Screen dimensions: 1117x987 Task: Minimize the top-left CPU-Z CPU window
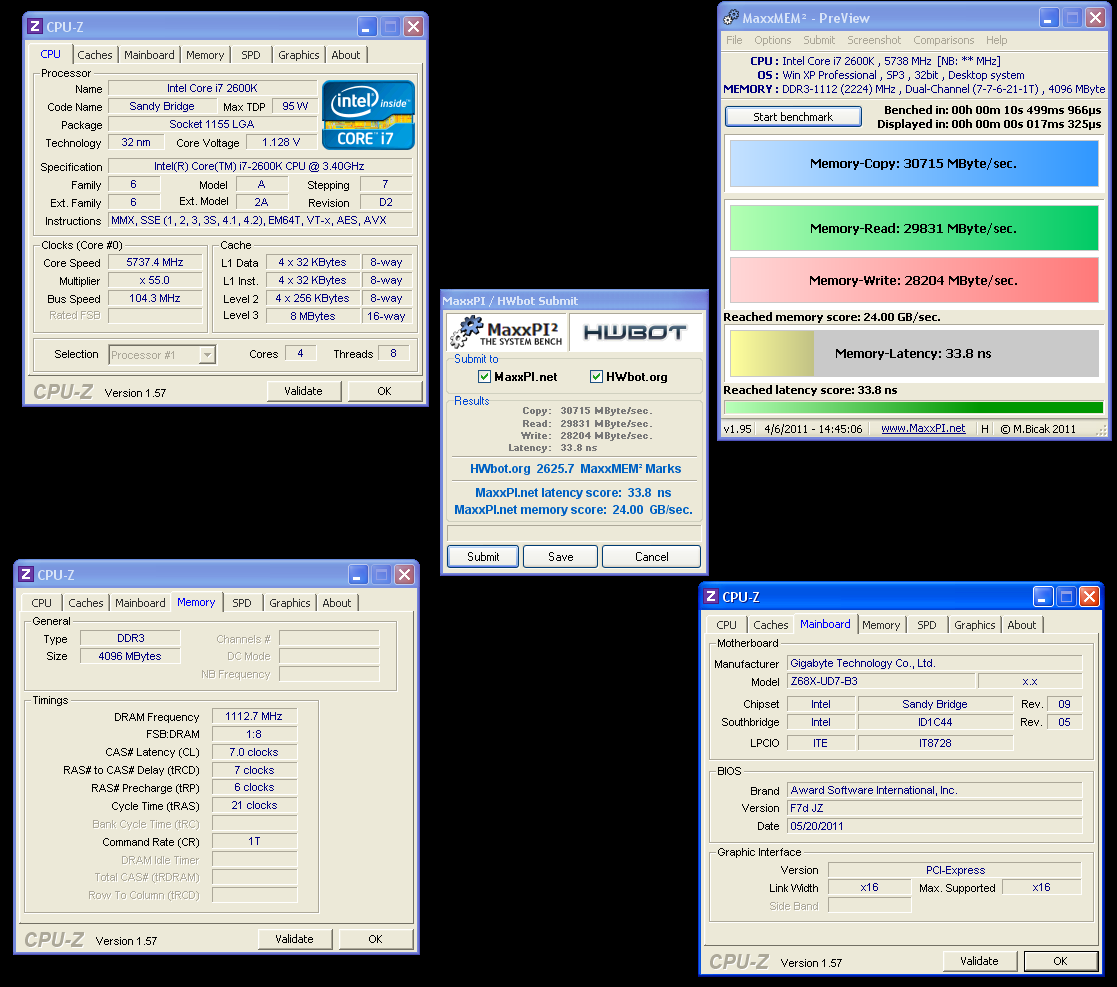[367, 26]
